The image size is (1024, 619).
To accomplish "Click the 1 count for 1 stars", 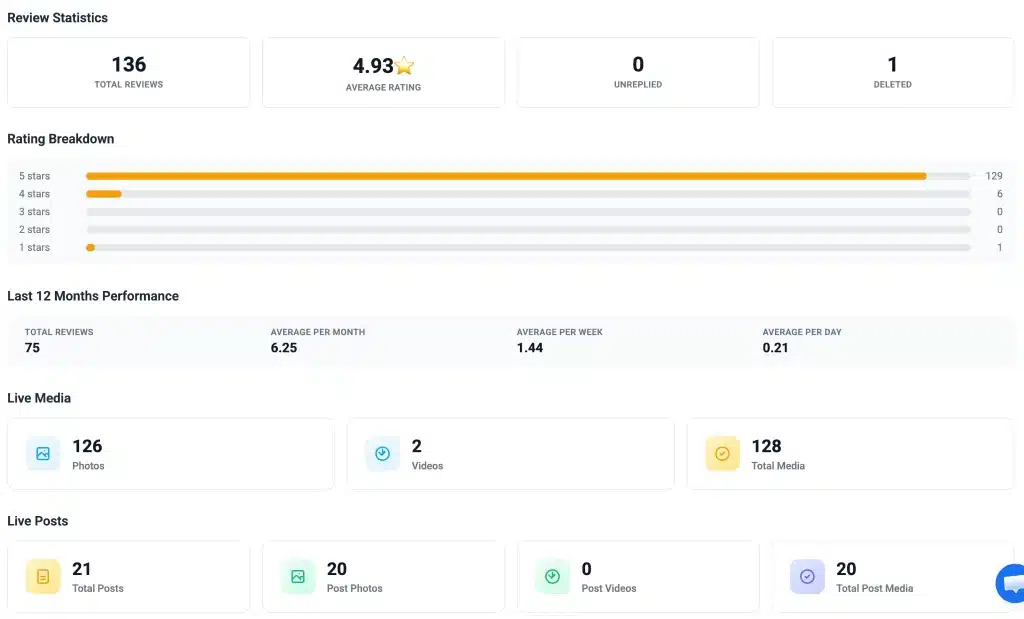I will point(1000,247).
